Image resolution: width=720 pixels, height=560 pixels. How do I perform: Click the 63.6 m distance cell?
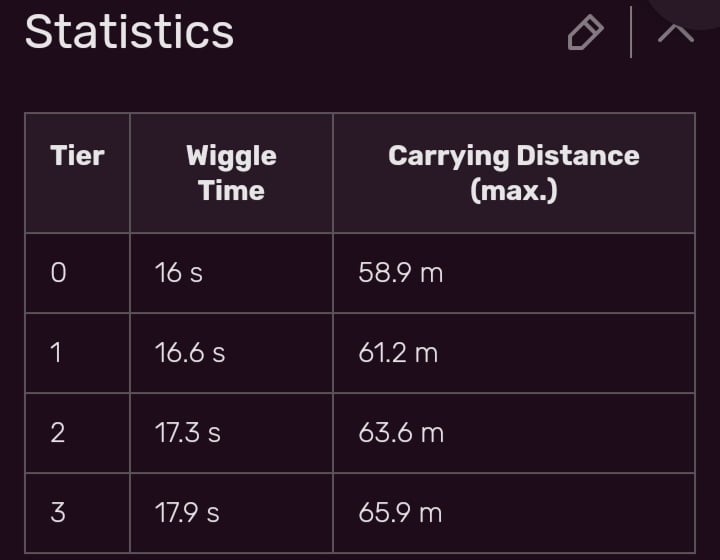pyautogui.click(x=514, y=433)
